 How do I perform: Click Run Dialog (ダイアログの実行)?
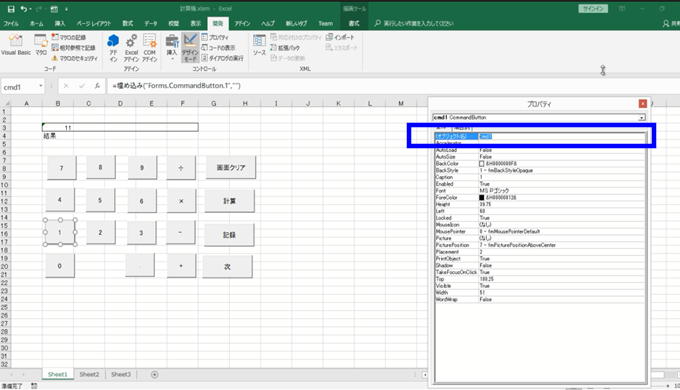(x=222, y=58)
